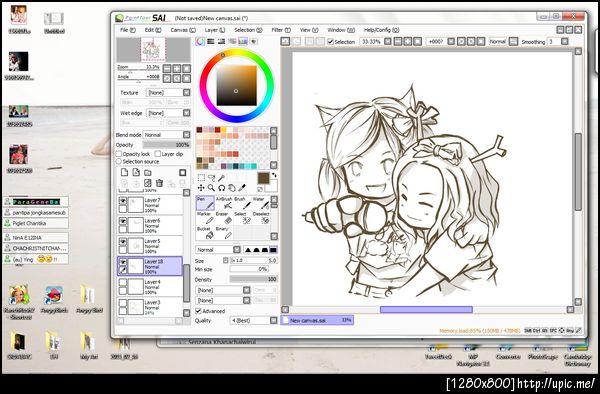Open the Layer menu
The height and width of the screenshot is (394, 600).
click(x=215, y=30)
